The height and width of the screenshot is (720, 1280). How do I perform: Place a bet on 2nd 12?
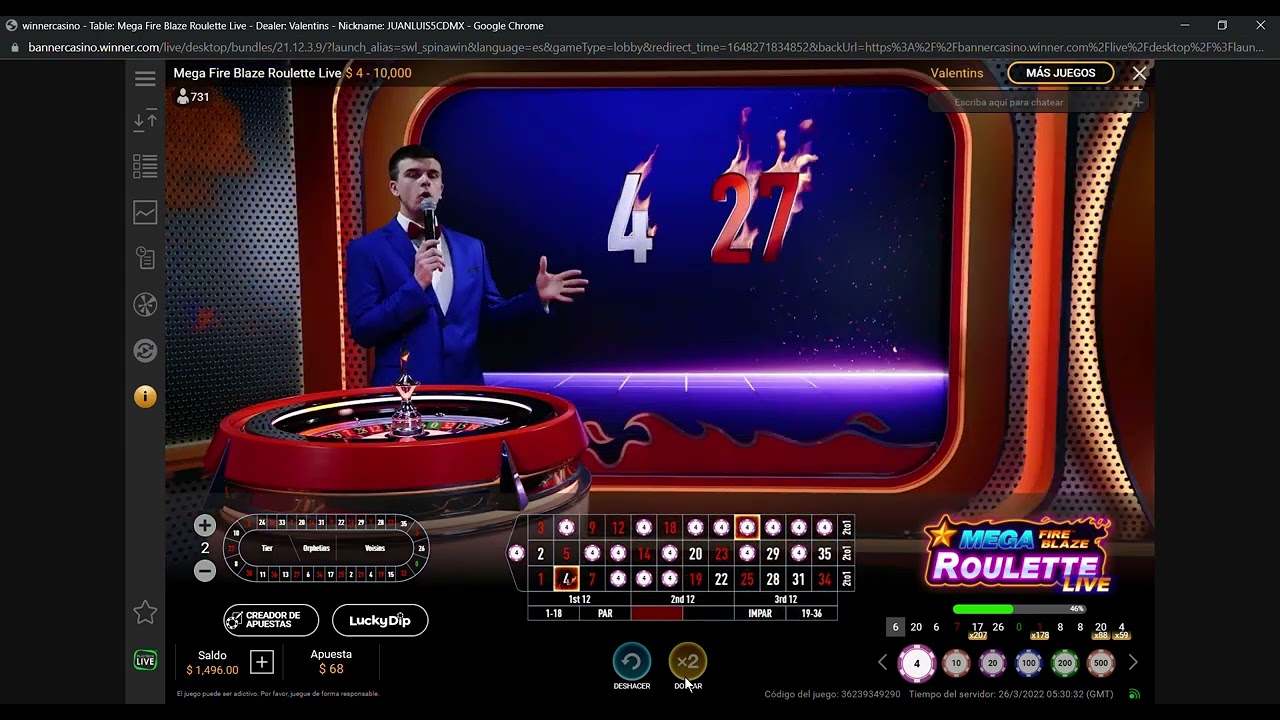click(682, 599)
